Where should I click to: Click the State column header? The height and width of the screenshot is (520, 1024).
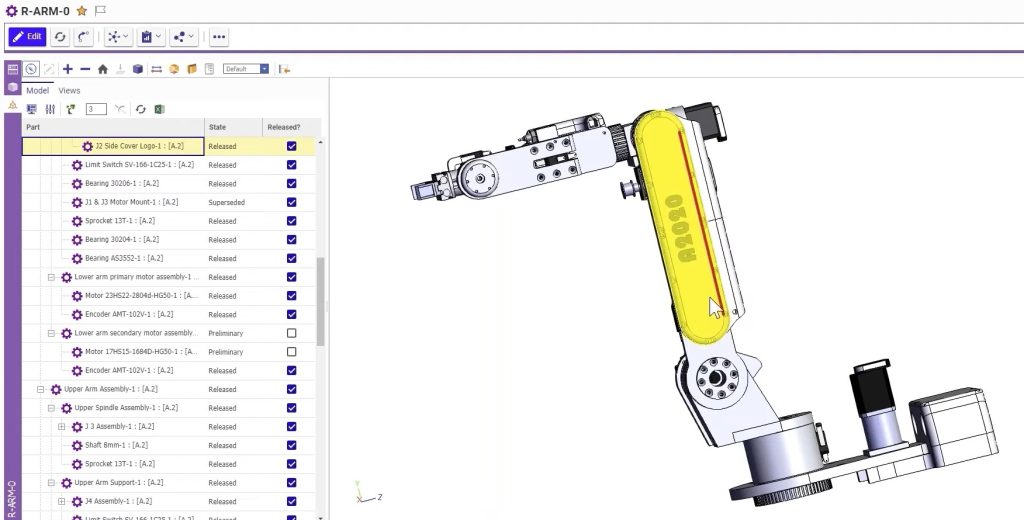217,127
